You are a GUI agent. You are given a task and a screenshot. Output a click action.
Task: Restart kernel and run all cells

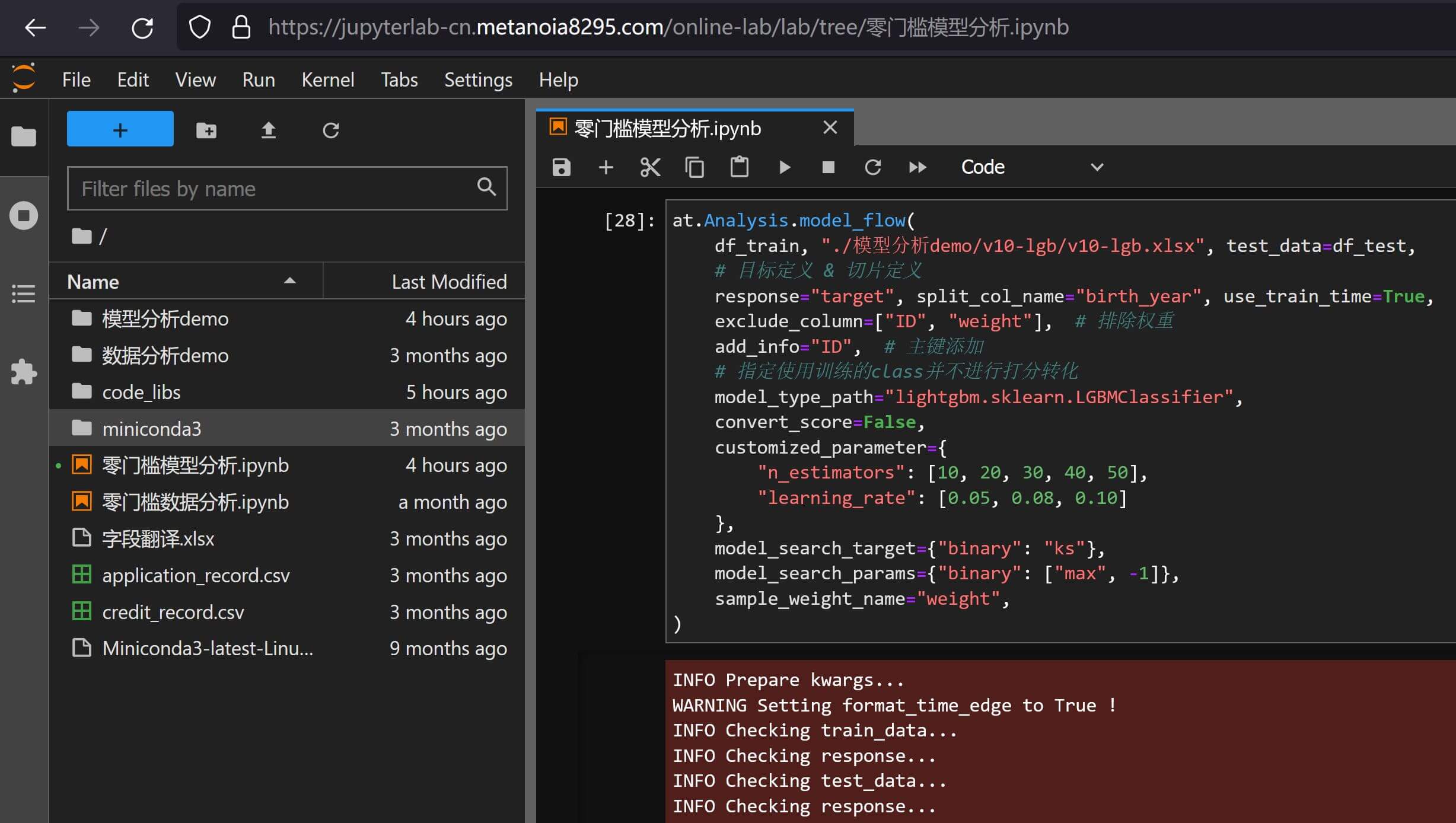pos(917,167)
